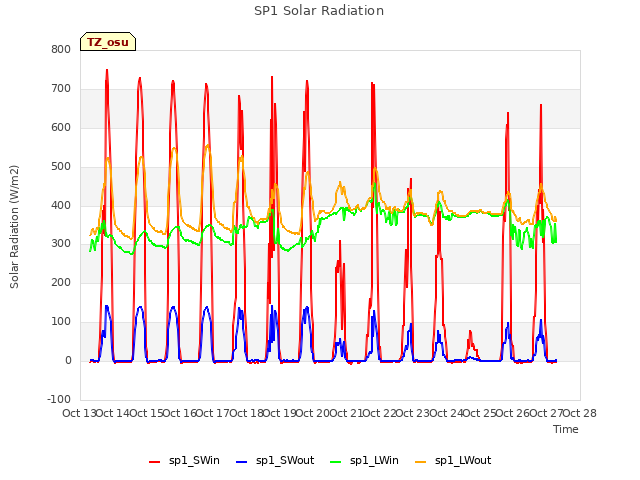Screen dimensions: 640x480
Task: Click the 700 y-axis tick label
Action: click(61, 89)
